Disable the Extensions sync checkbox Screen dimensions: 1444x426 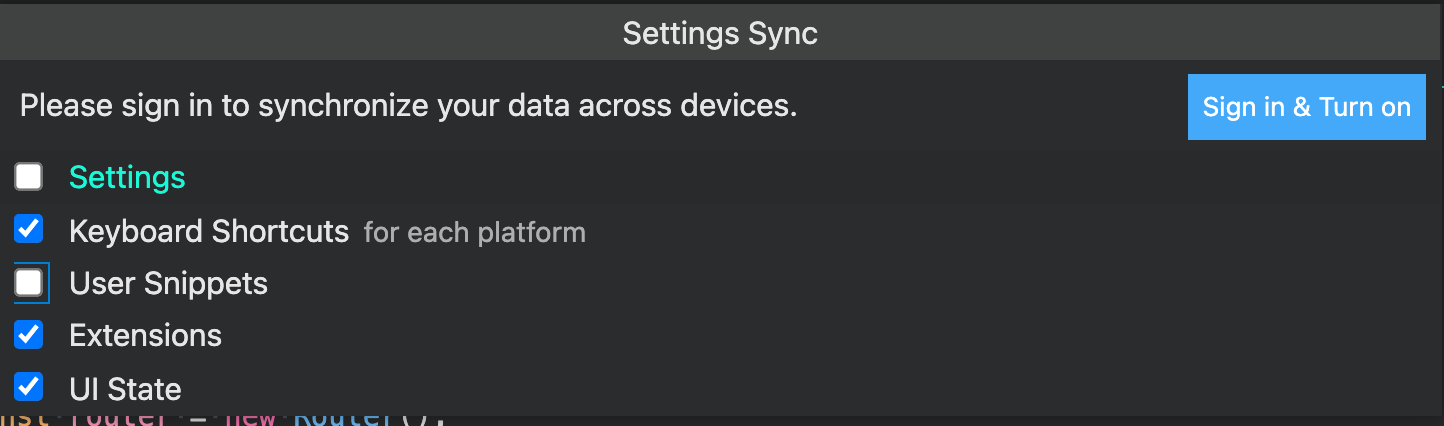(29, 335)
